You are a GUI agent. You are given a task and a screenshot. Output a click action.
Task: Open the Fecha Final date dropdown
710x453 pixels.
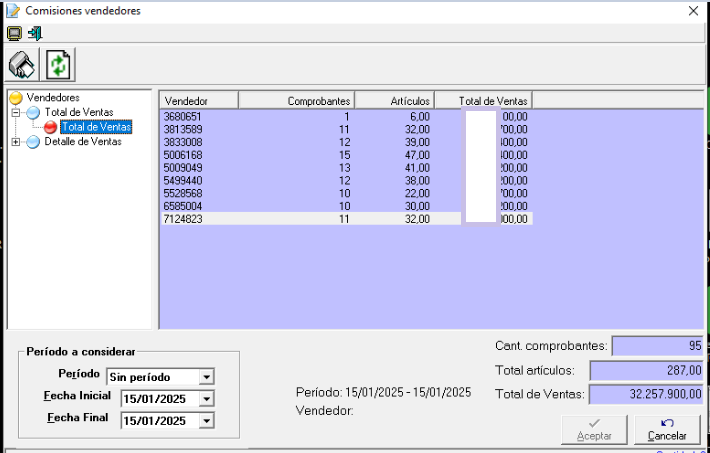click(x=207, y=421)
